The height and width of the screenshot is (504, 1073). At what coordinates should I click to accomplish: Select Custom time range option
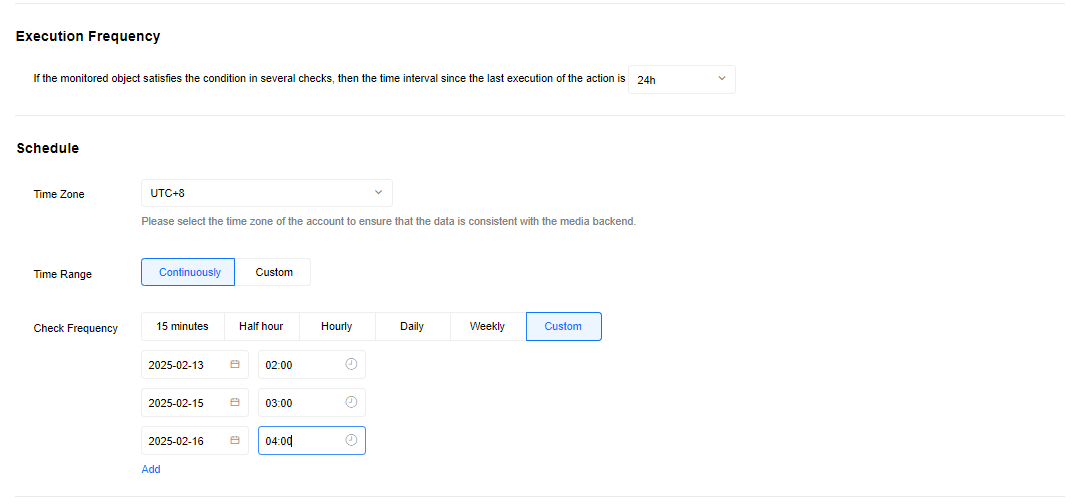tap(274, 272)
